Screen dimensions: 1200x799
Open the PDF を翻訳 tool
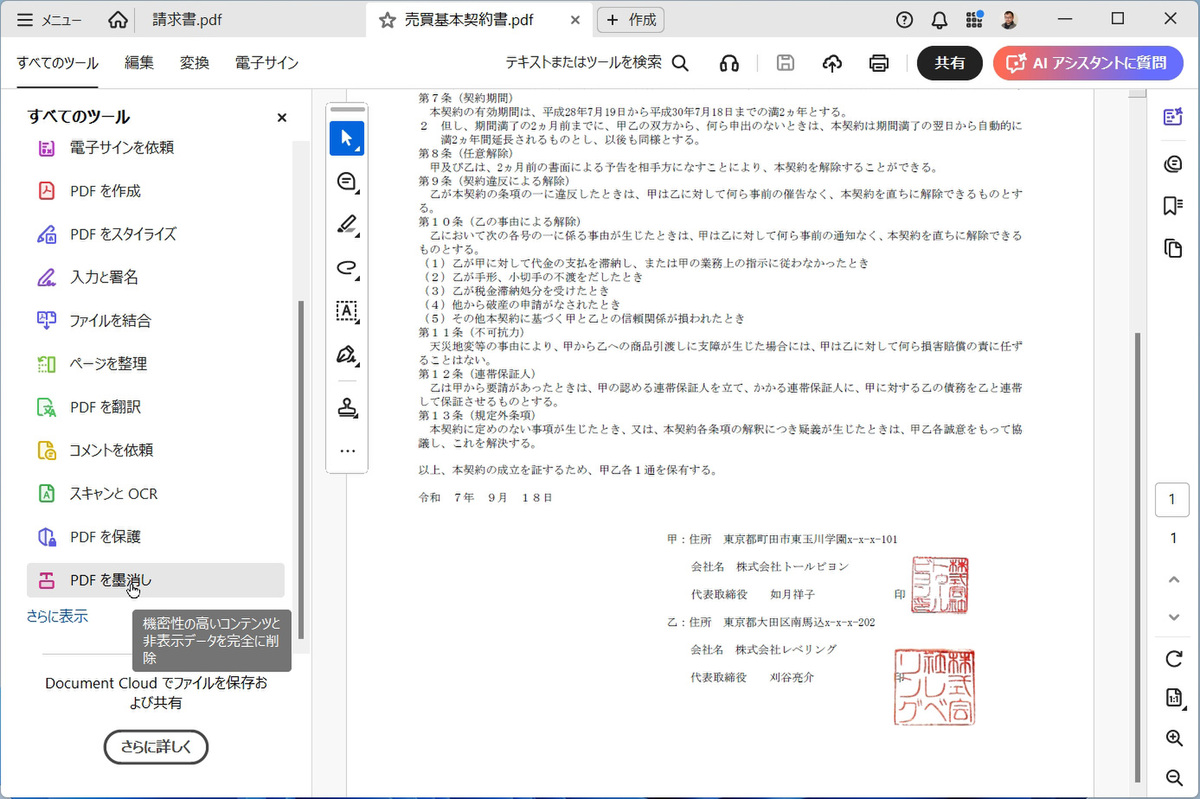[x=155, y=406]
